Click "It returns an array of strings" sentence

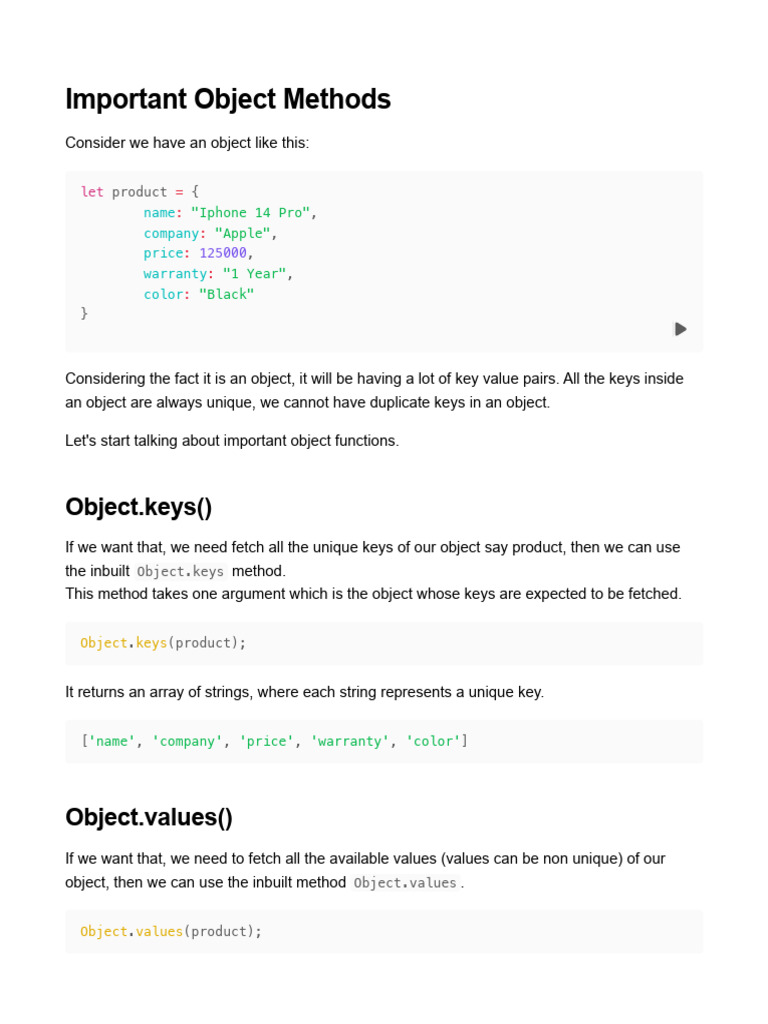pos(304,692)
